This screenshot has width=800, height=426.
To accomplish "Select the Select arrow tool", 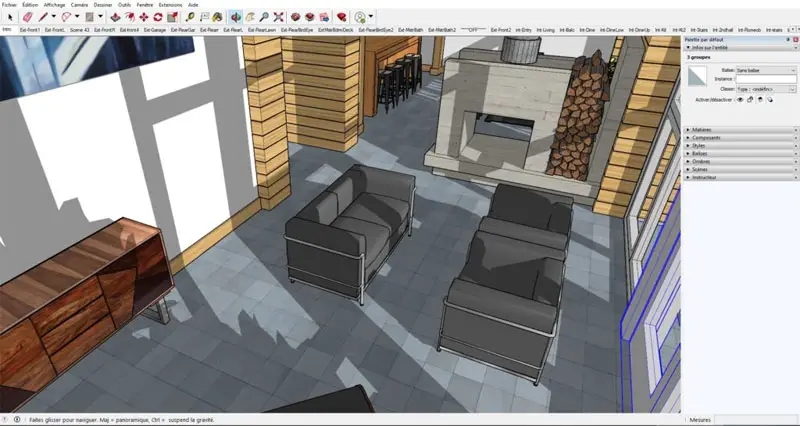I will [10, 17].
